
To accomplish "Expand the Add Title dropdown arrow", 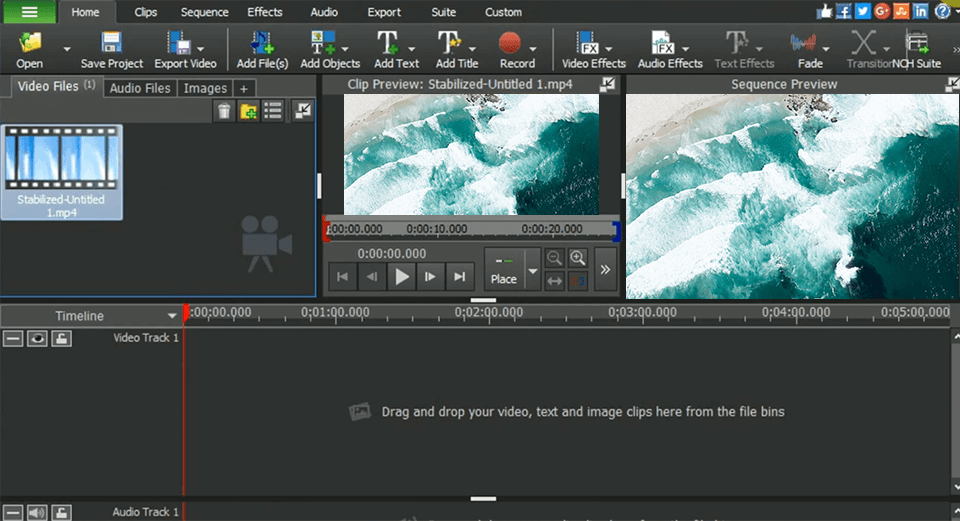I will pyautogui.click(x=472, y=49).
